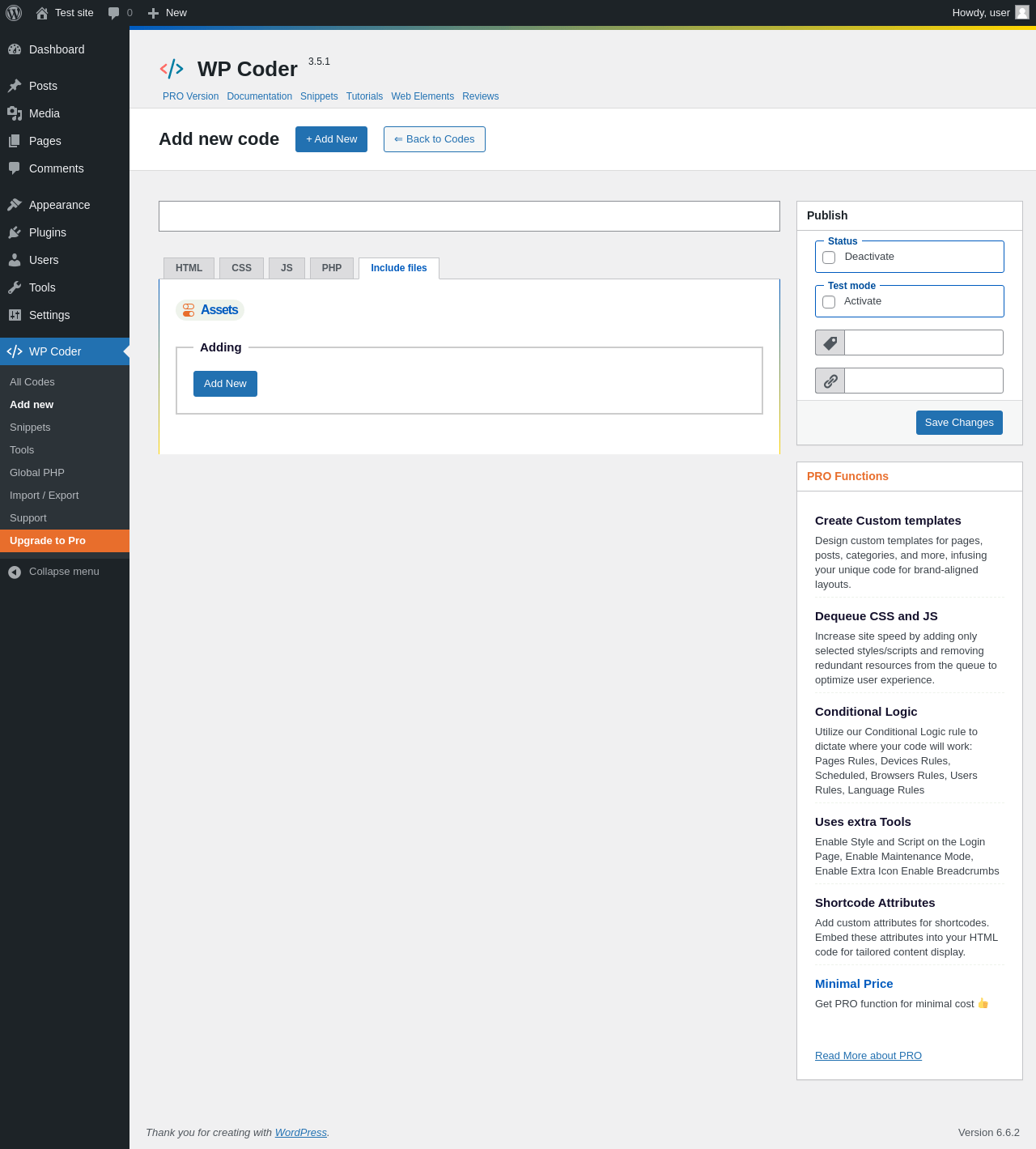
Task: Click the WordPress logo in admin bar
Action: (x=14, y=13)
